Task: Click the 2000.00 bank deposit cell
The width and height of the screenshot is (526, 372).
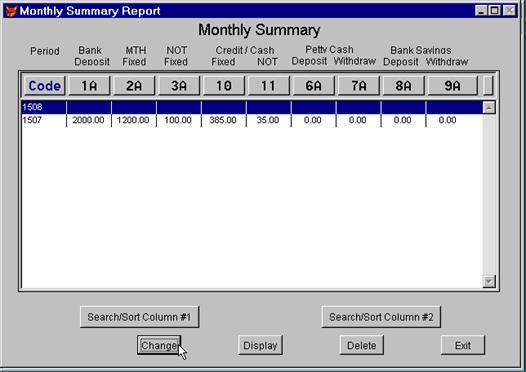Action: [x=89, y=120]
